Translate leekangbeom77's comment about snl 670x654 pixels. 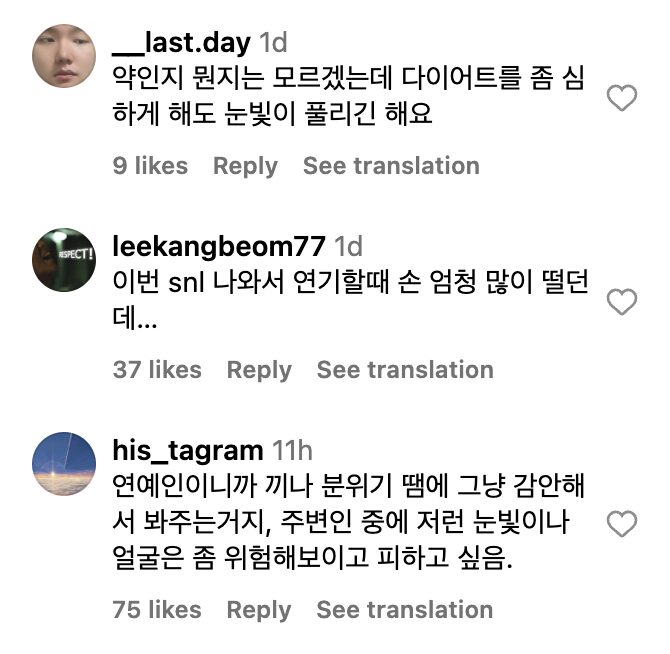point(405,370)
